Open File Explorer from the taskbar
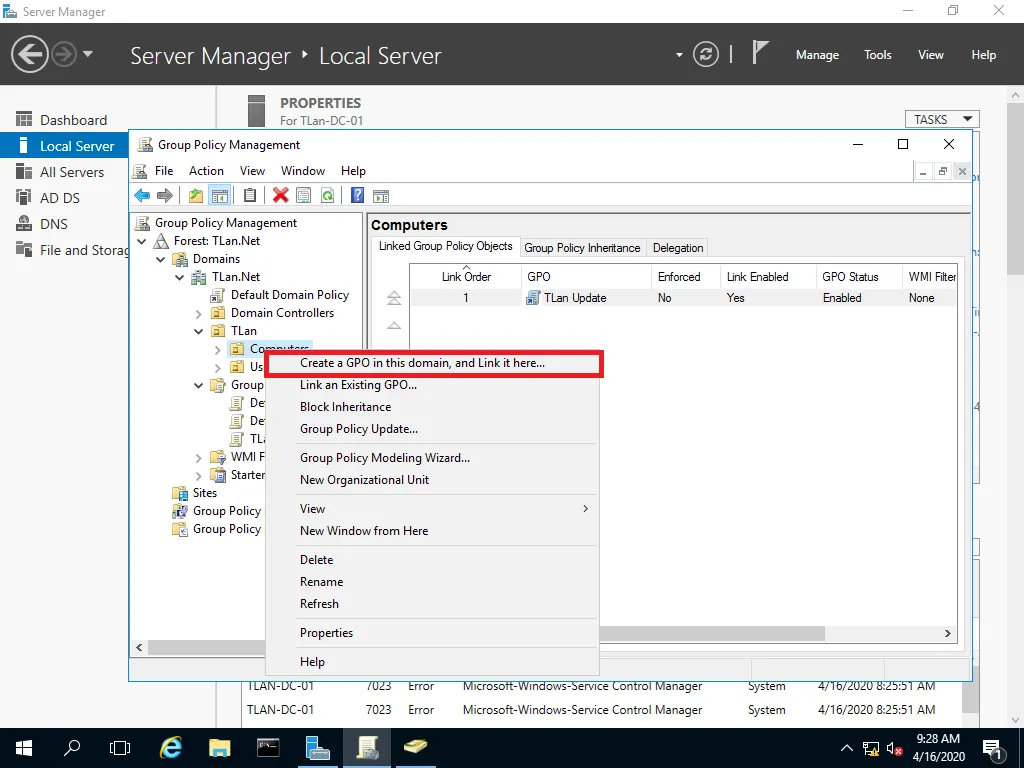1024x768 pixels. (x=219, y=748)
